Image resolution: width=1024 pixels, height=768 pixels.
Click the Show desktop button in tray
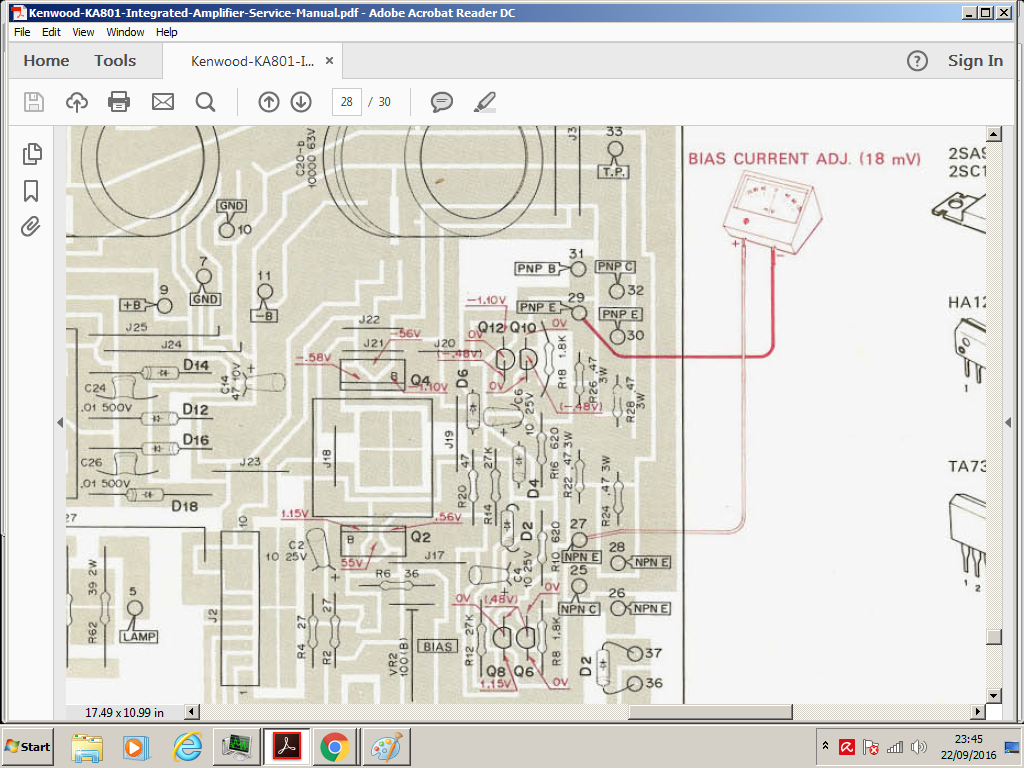[1014, 747]
